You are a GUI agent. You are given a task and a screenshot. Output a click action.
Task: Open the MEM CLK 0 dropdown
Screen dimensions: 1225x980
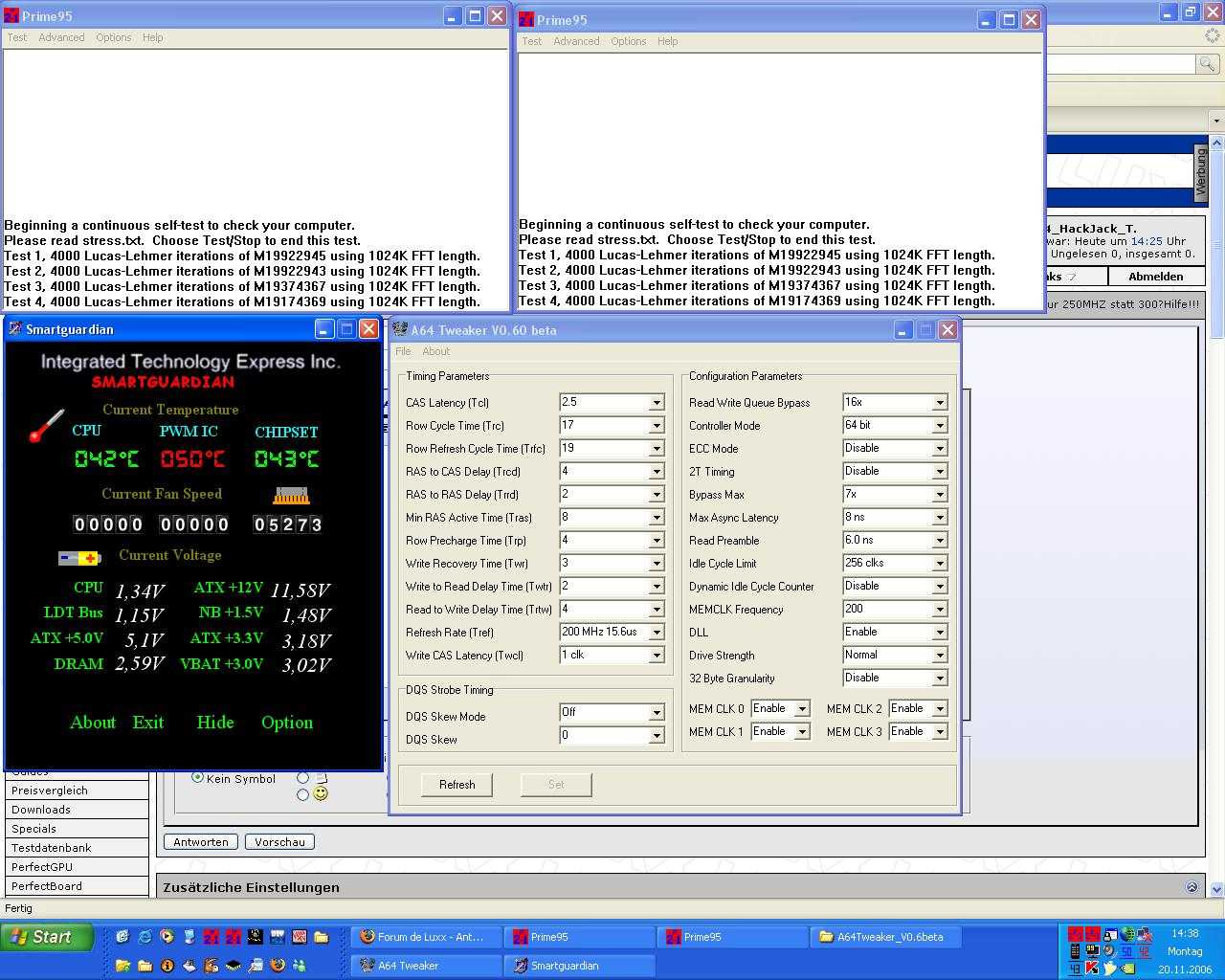[x=802, y=709]
